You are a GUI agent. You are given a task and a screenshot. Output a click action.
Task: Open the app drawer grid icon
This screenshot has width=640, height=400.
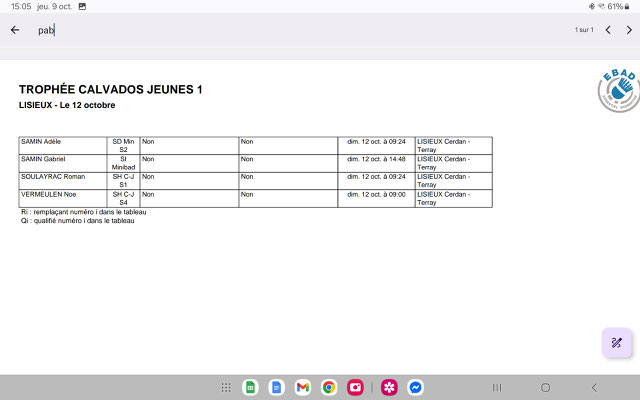click(226, 387)
